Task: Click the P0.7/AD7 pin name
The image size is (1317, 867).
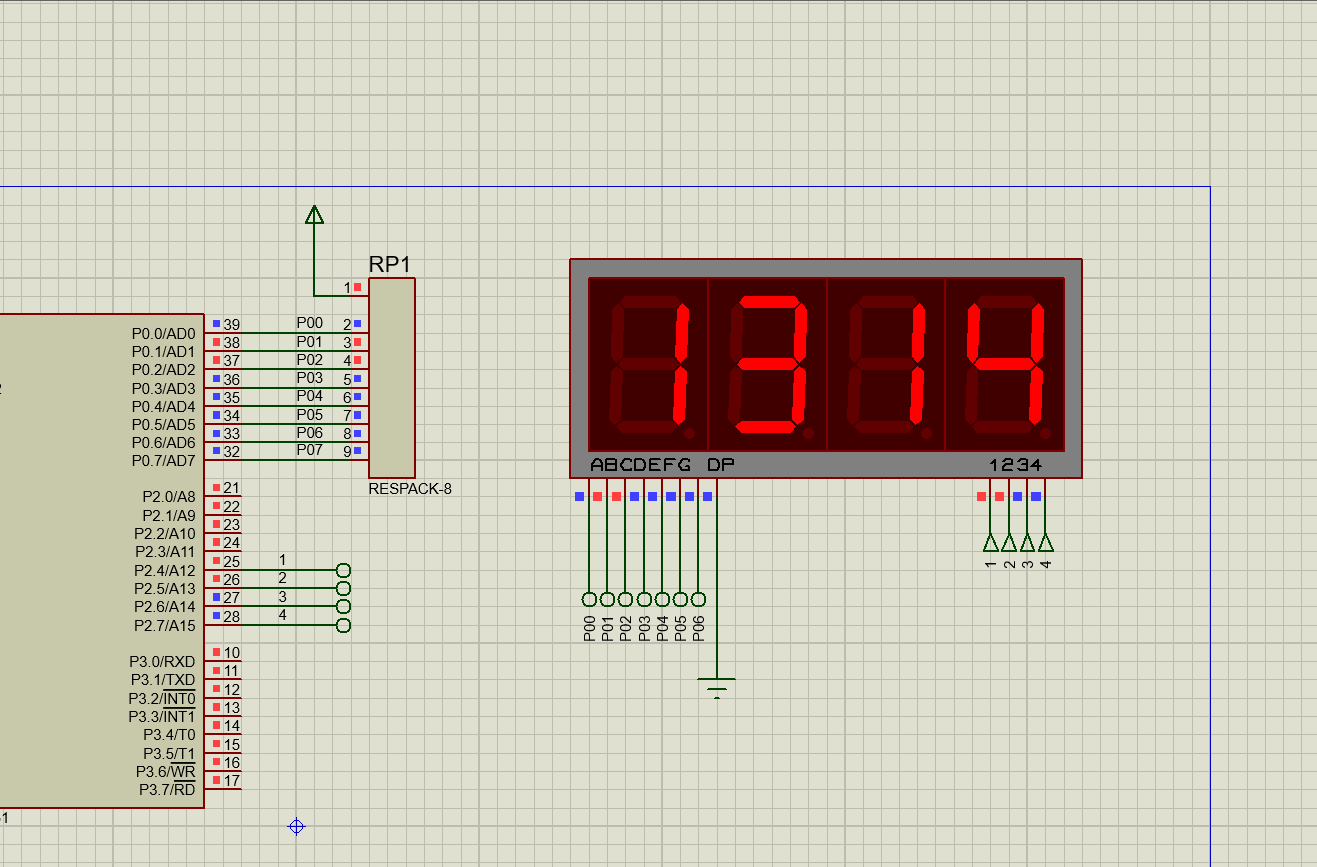Action: (163, 460)
